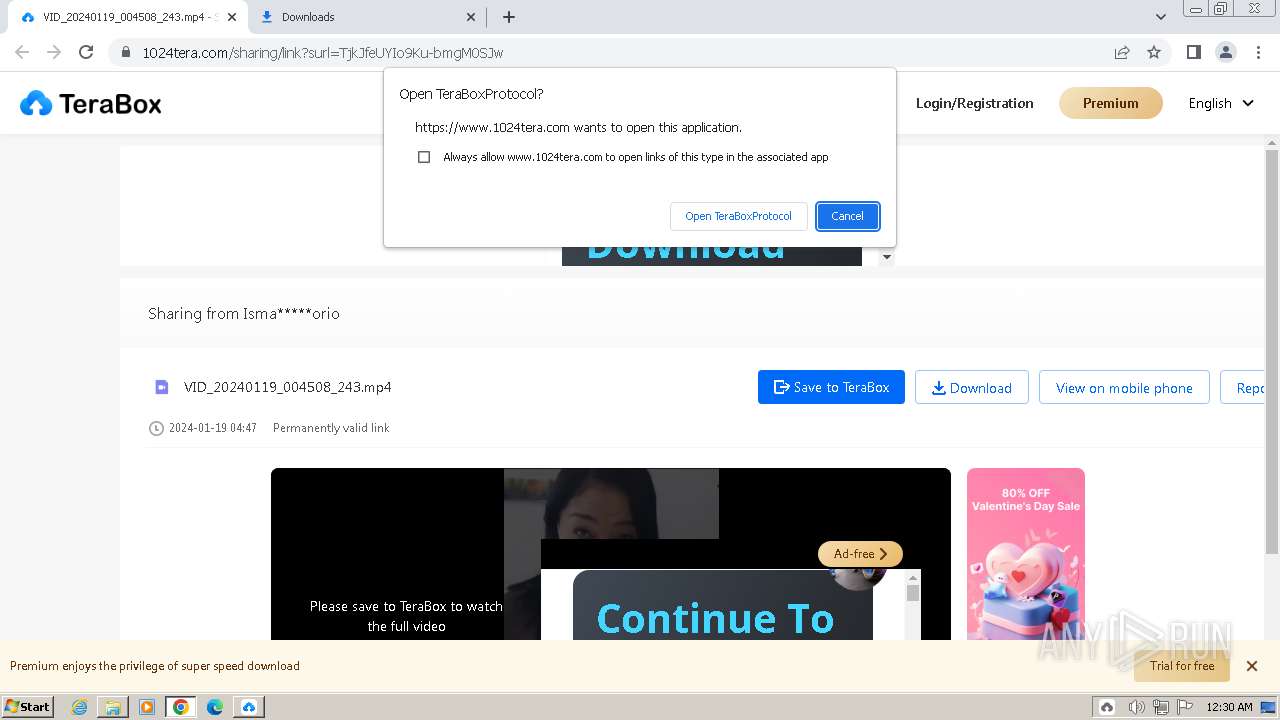Toggle the browser side panel icon
1280x720 pixels.
pyautogui.click(x=1193, y=52)
